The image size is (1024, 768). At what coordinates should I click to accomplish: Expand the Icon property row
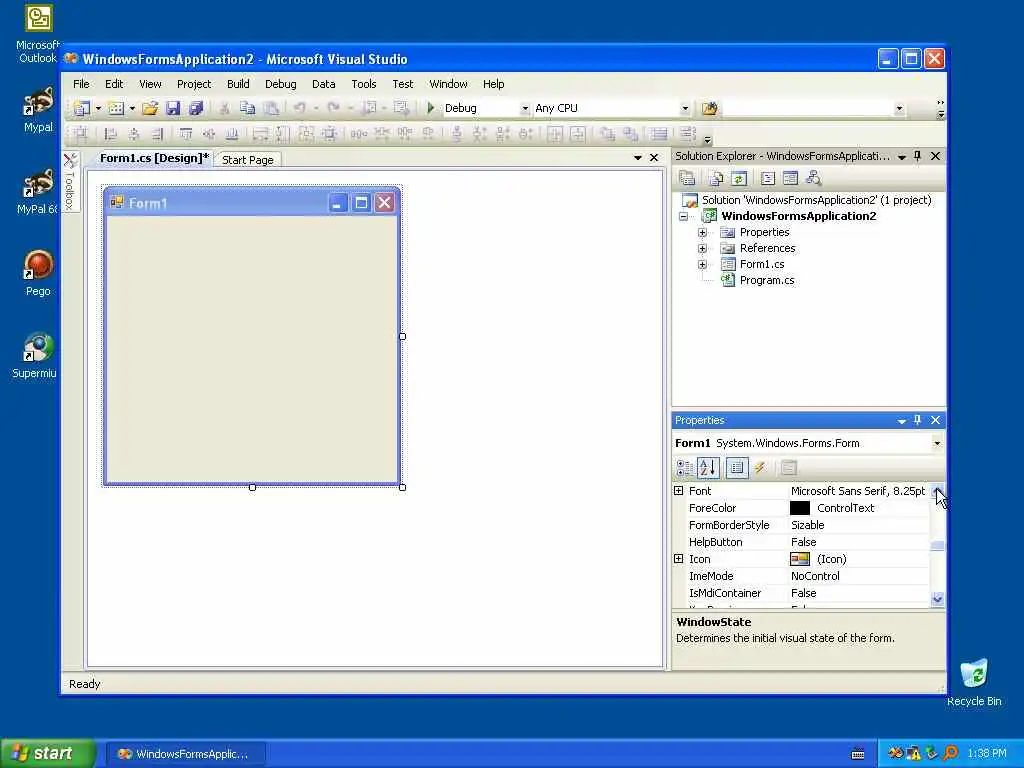(679, 559)
